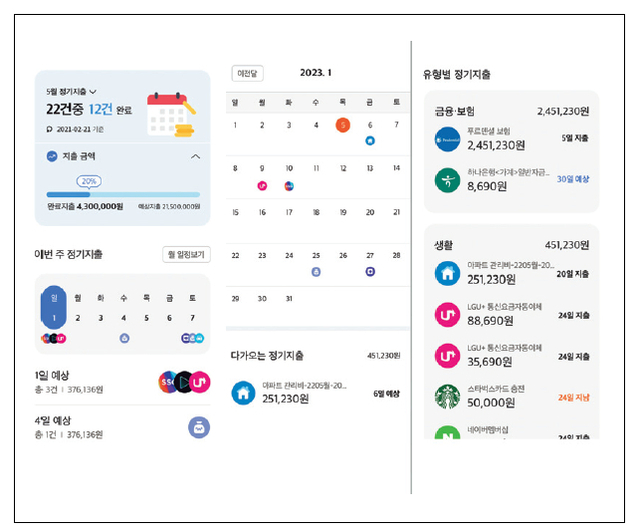Click the 24일 지남 status for 스타벅스카드 충전

tap(574, 397)
